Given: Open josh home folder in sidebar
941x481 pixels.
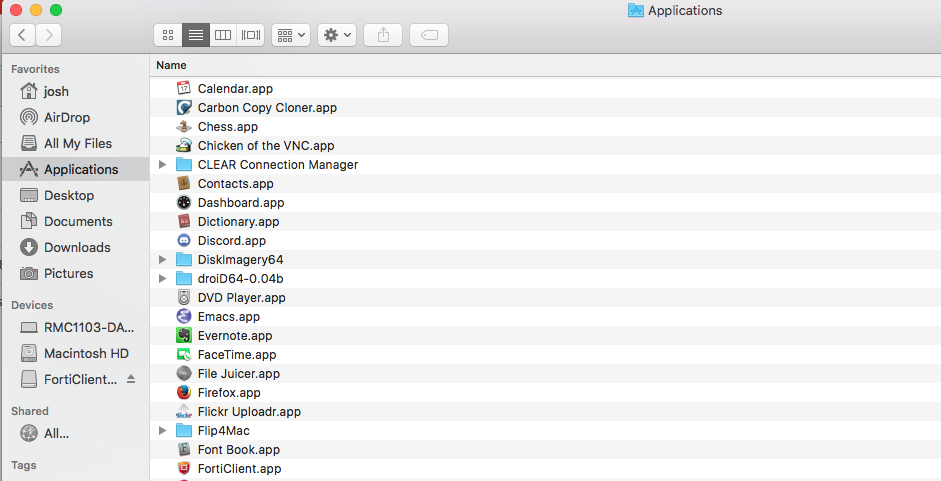Looking at the screenshot, I should click(x=76, y=91).
